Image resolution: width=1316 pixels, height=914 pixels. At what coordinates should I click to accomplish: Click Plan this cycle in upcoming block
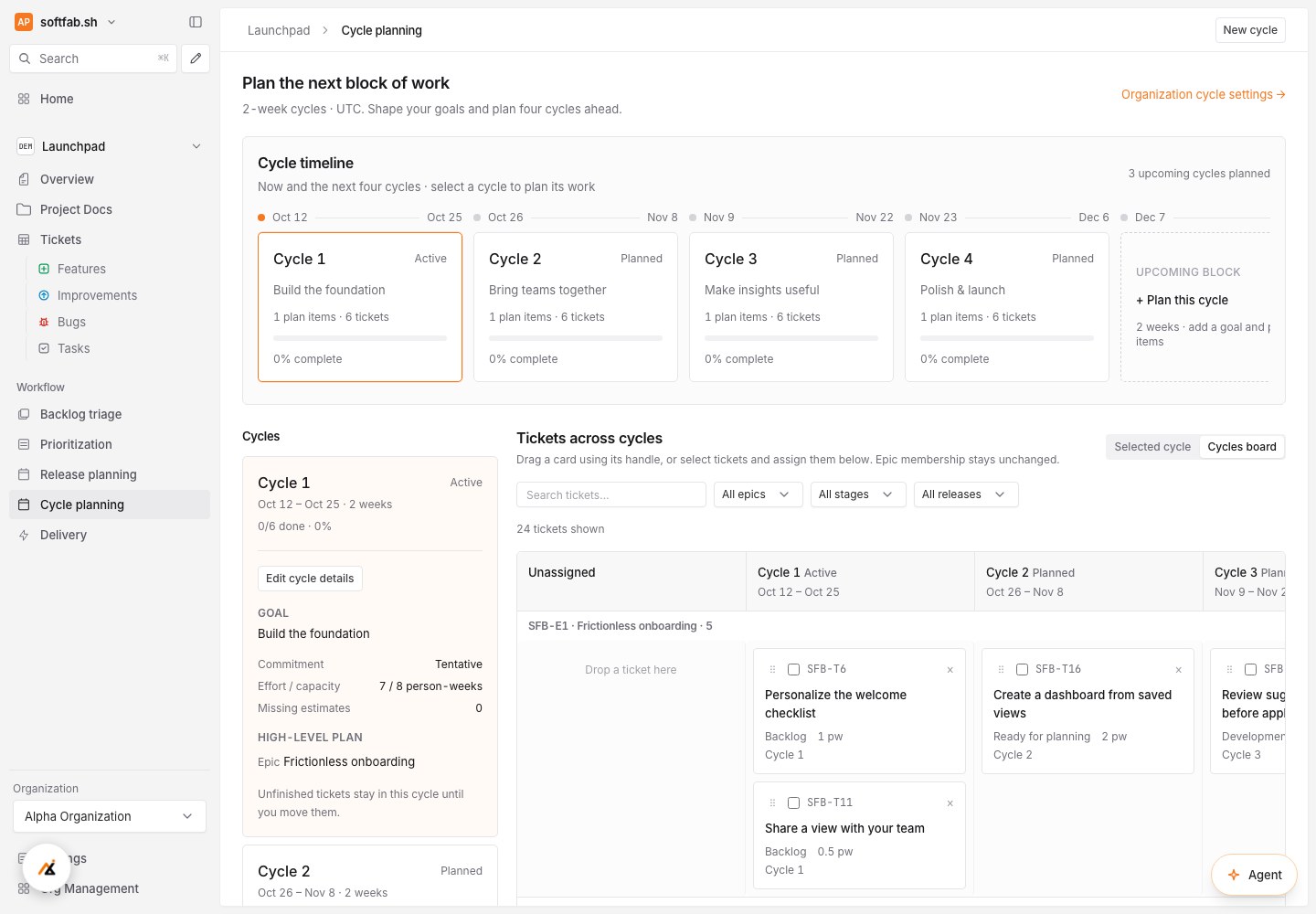pos(1182,300)
